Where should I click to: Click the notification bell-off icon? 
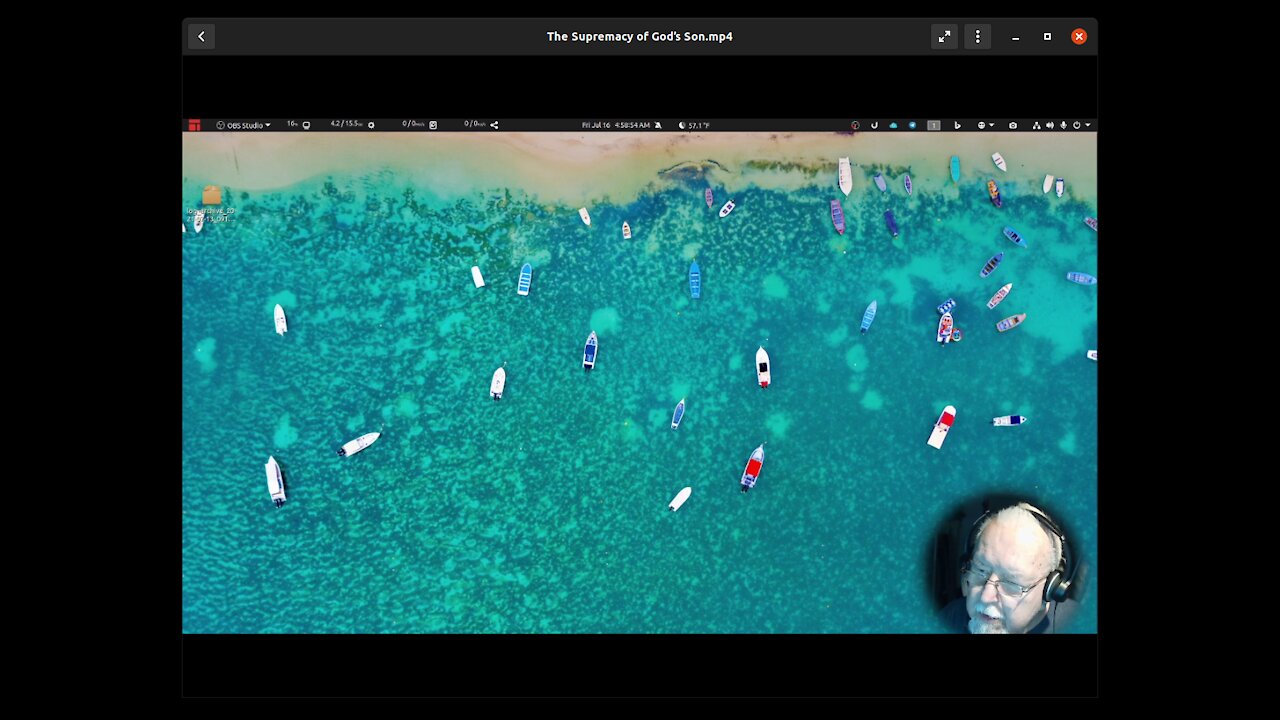point(657,125)
